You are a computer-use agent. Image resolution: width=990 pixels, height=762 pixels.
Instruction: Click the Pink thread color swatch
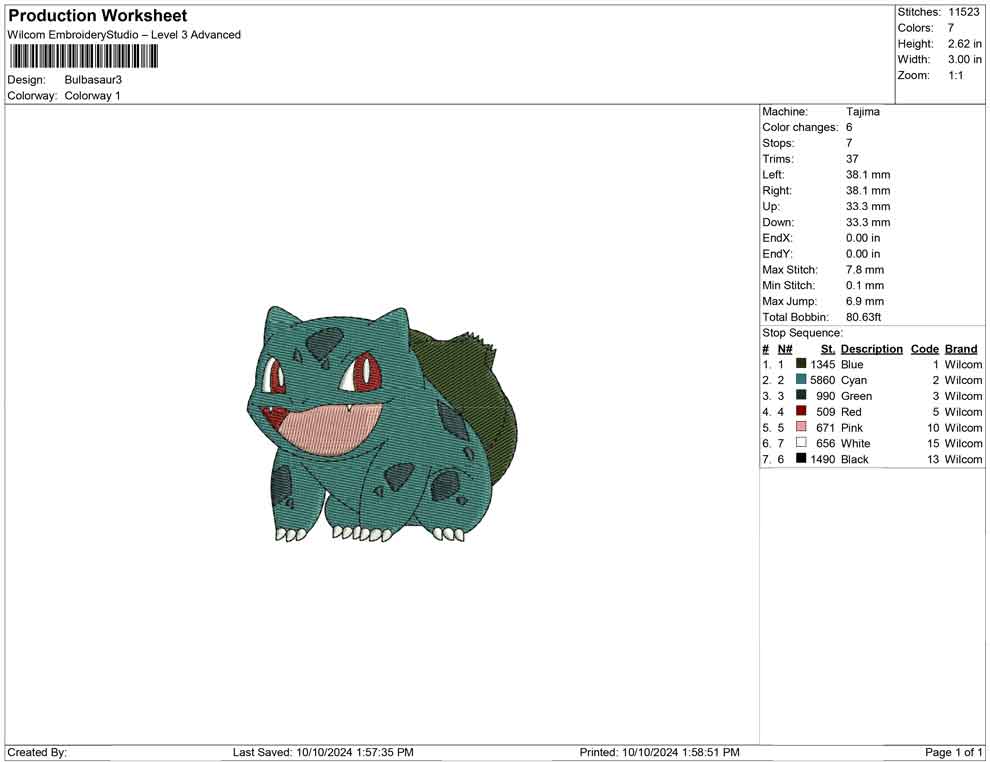[x=801, y=426]
